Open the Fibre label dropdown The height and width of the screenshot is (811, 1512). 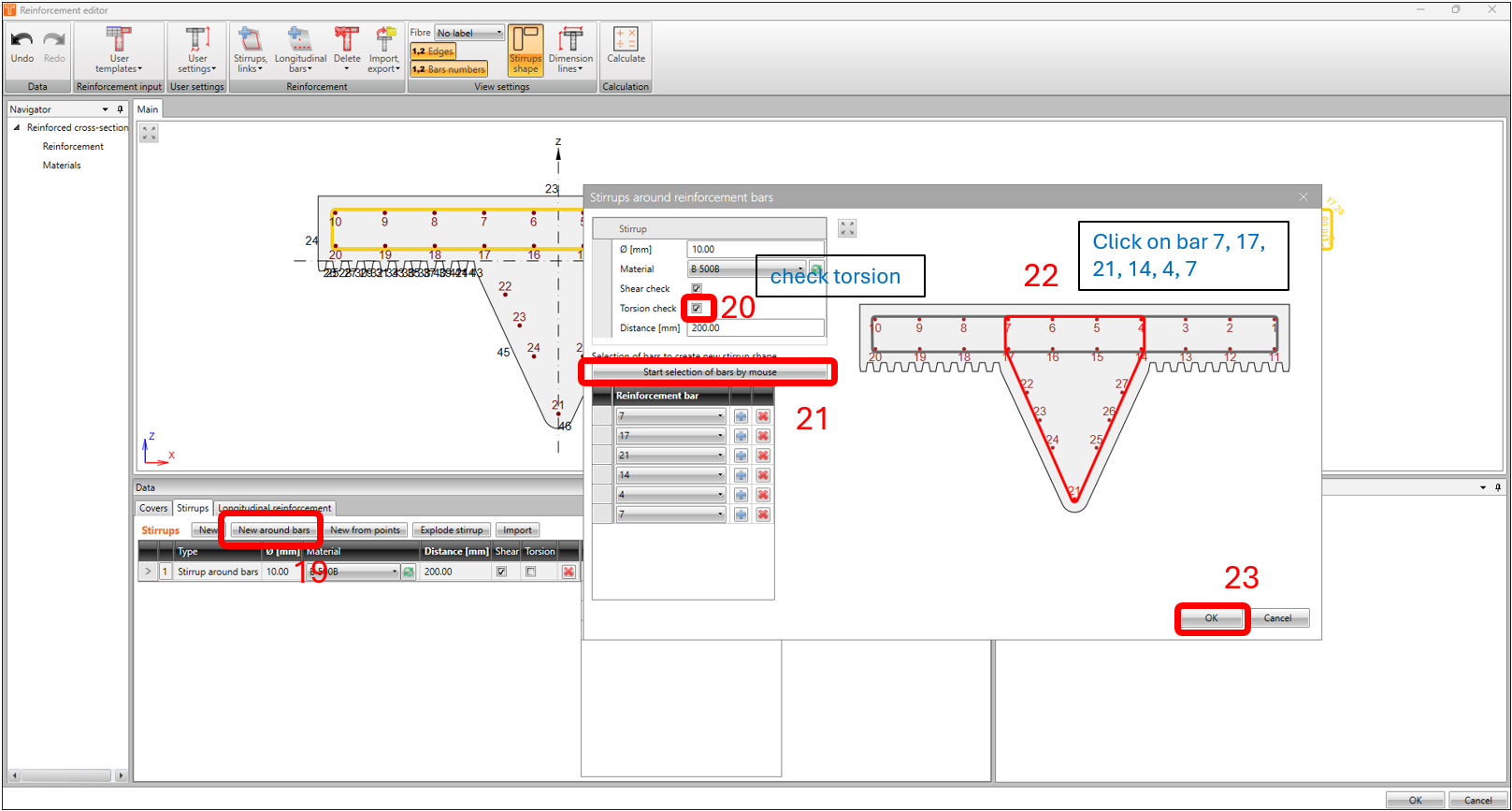470,33
